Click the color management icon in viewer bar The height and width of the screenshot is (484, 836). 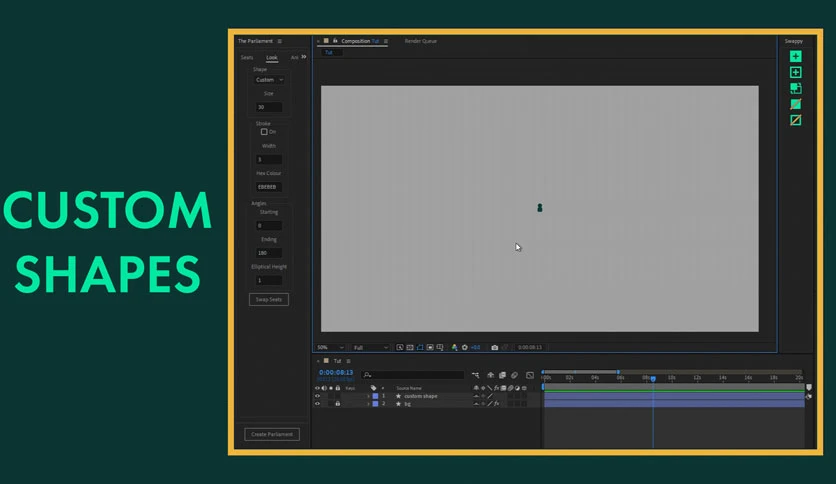click(454, 348)
